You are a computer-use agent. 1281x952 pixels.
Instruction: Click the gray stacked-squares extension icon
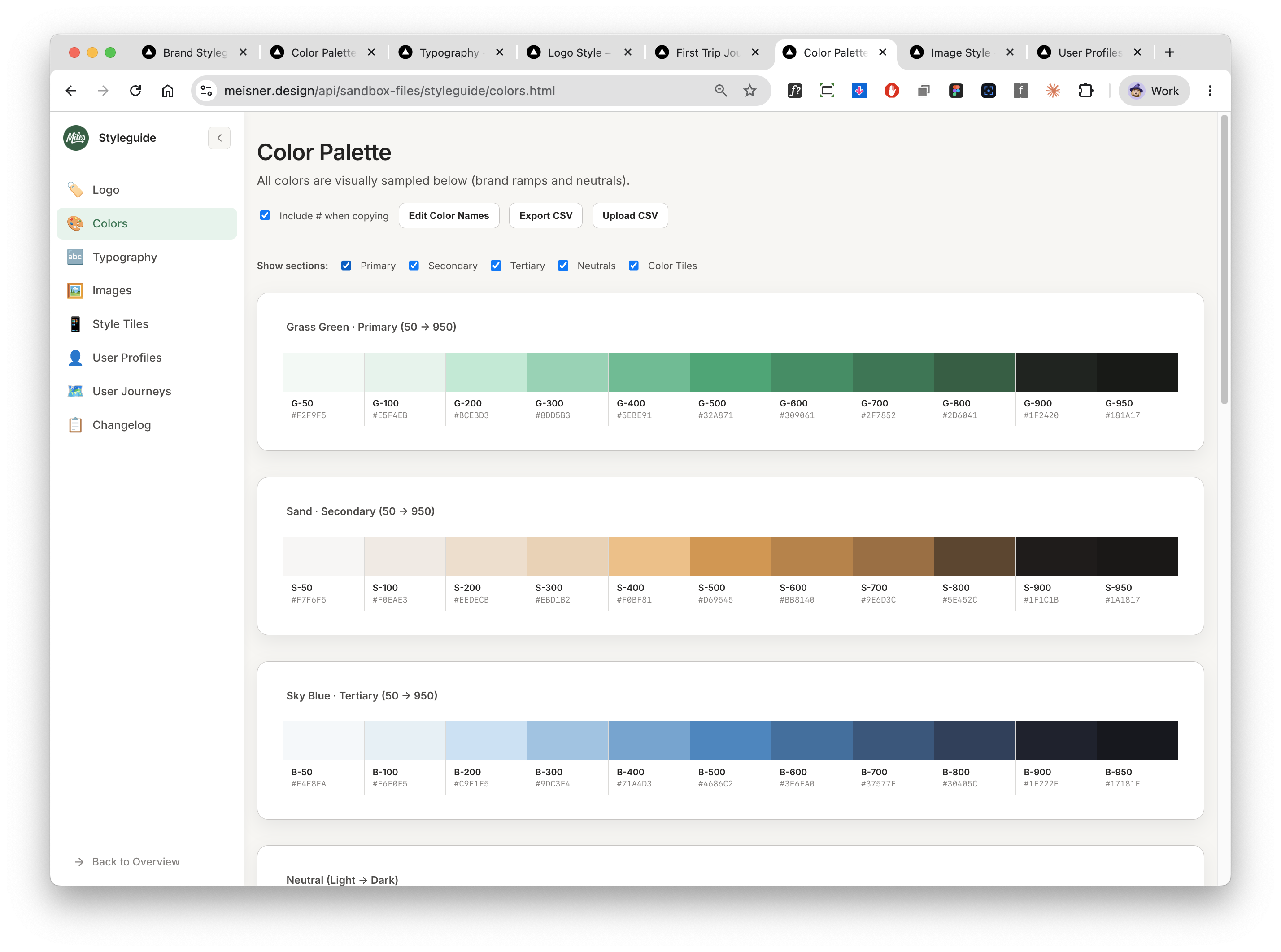click(924, 91)
